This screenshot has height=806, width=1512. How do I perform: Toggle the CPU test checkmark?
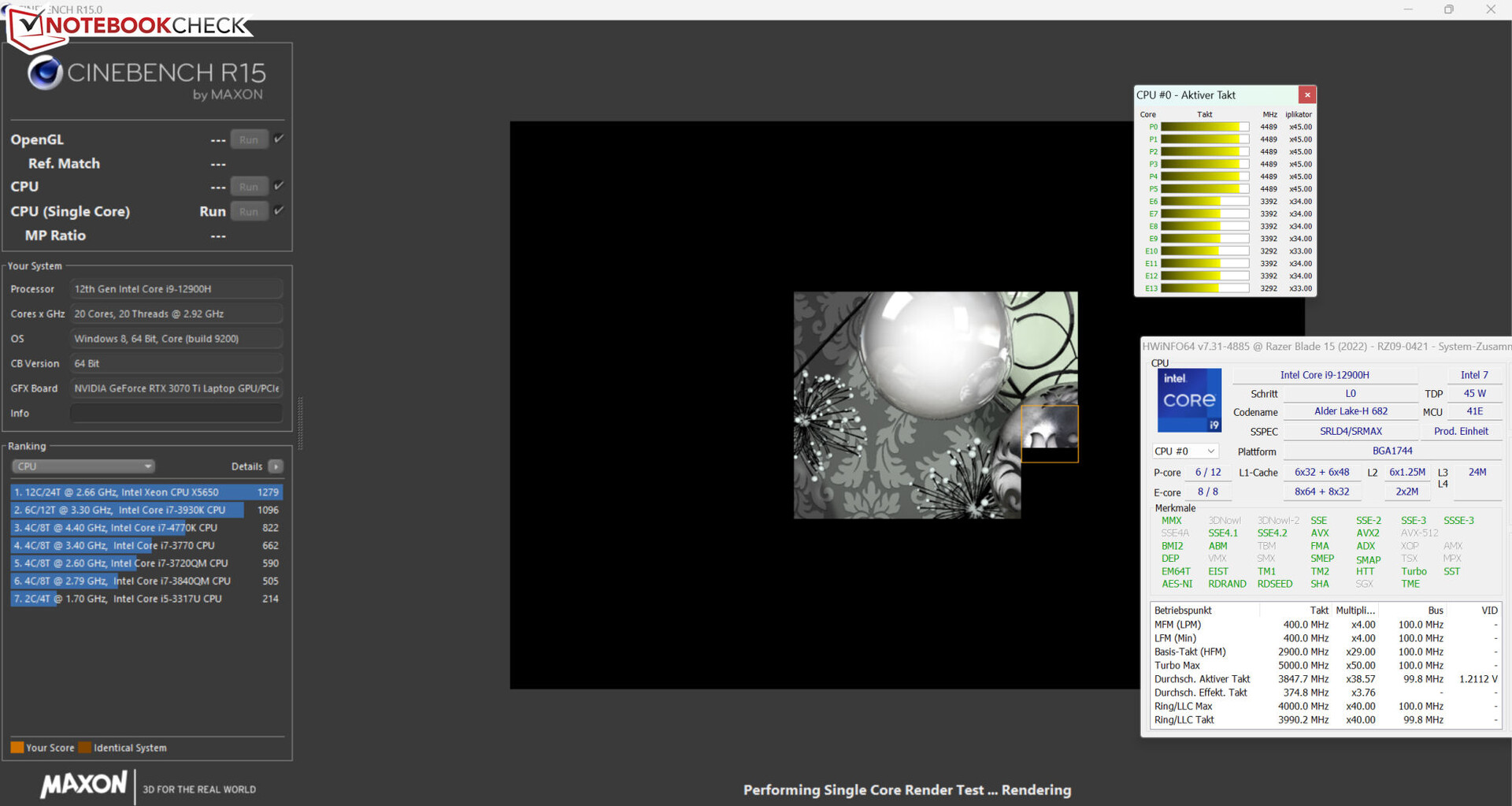pyautogui.click(x=279, y=186)
